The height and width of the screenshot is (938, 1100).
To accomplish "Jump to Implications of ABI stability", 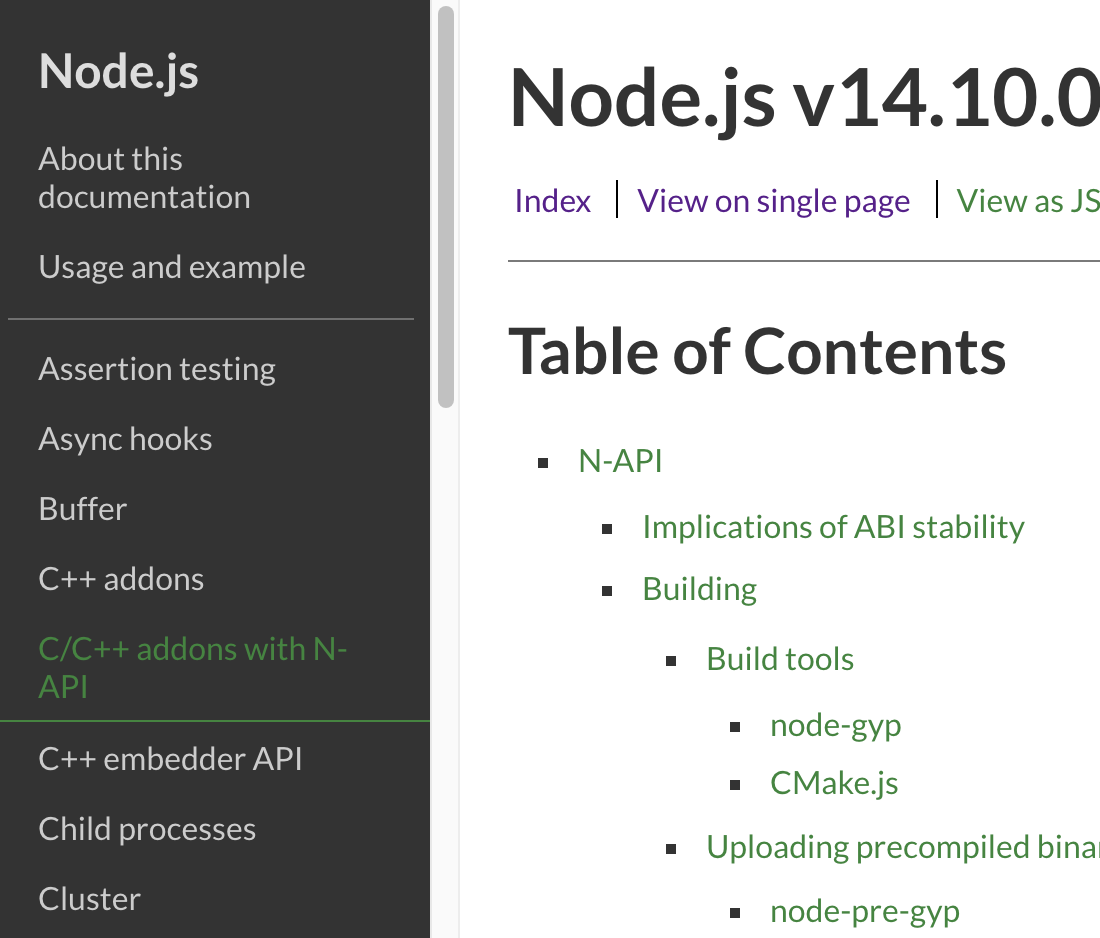I will [833, 527].
